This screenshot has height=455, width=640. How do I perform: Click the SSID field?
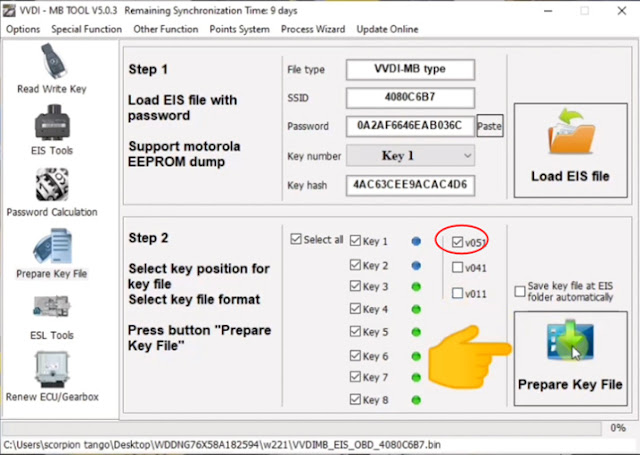pyautogui.click(x=410, y=98)
